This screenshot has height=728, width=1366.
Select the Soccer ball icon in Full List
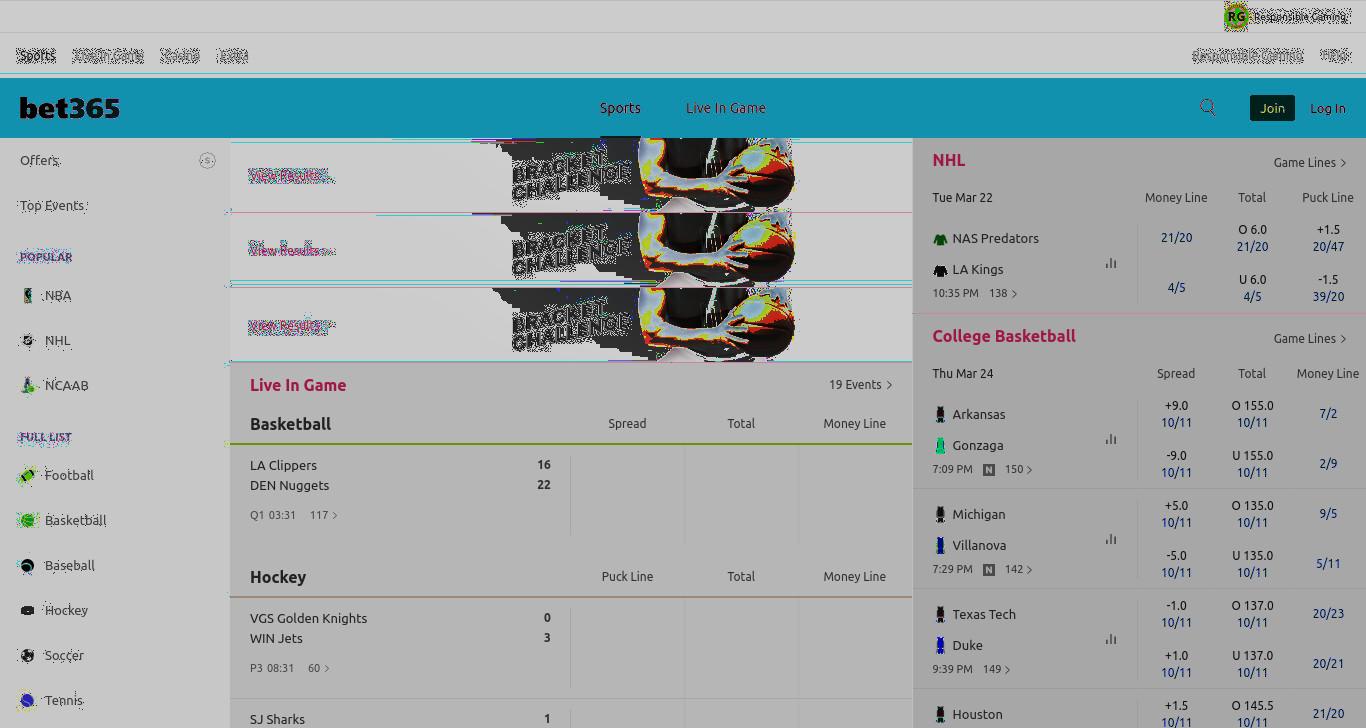(28, 655)
